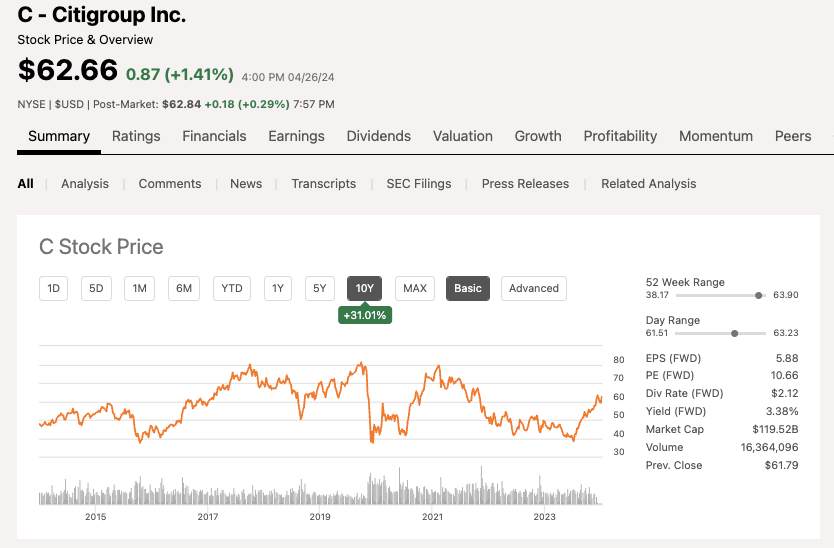The width and height of the screenshot is (834, 548).
Task: Open the Financials tab
Action: [214, 136]
